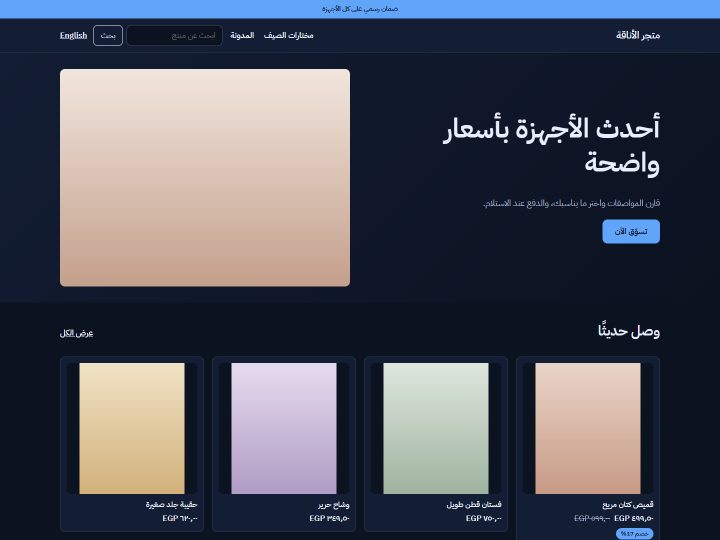Click the leather bag price EGP ٦٢٠

pos(180,518)
